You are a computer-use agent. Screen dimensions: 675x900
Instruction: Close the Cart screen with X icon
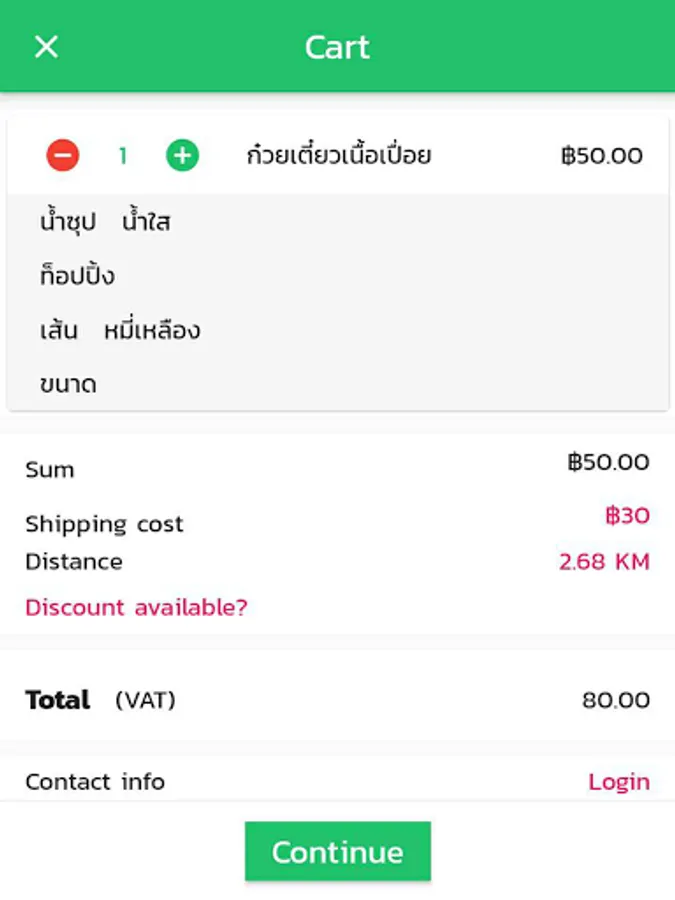[x=46, y=47]
